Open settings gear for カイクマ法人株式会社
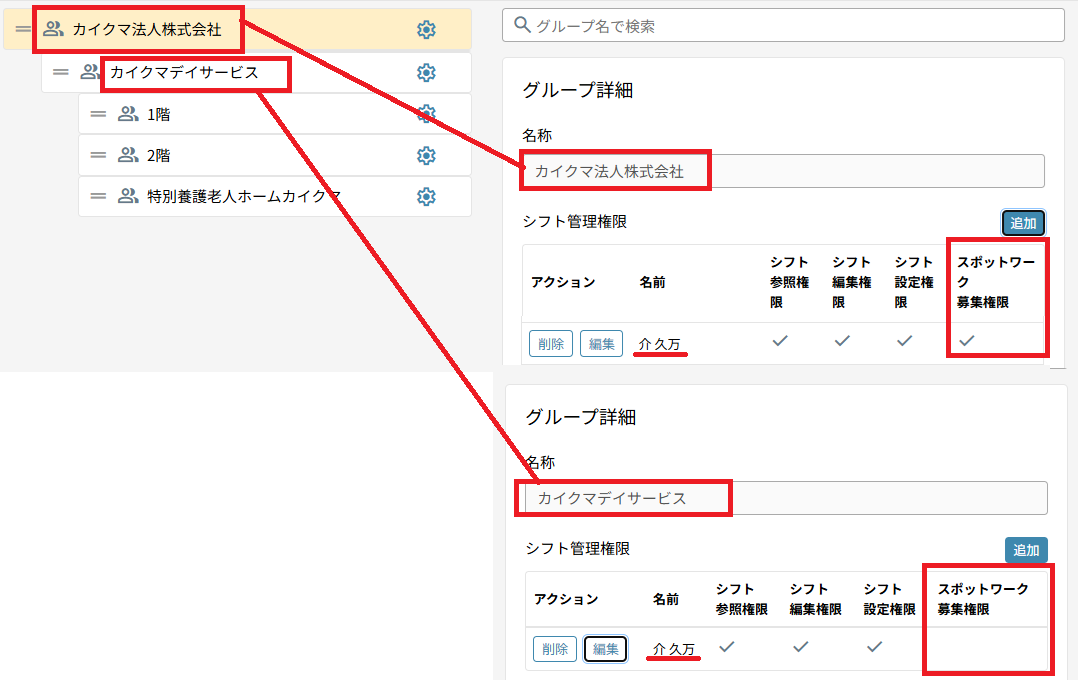This screenshot has height=680, width=1078. point(426,30)
